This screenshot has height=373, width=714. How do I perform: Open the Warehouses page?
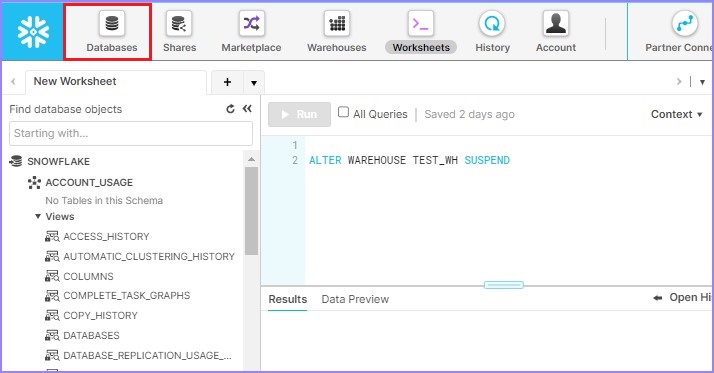point(337,32)
